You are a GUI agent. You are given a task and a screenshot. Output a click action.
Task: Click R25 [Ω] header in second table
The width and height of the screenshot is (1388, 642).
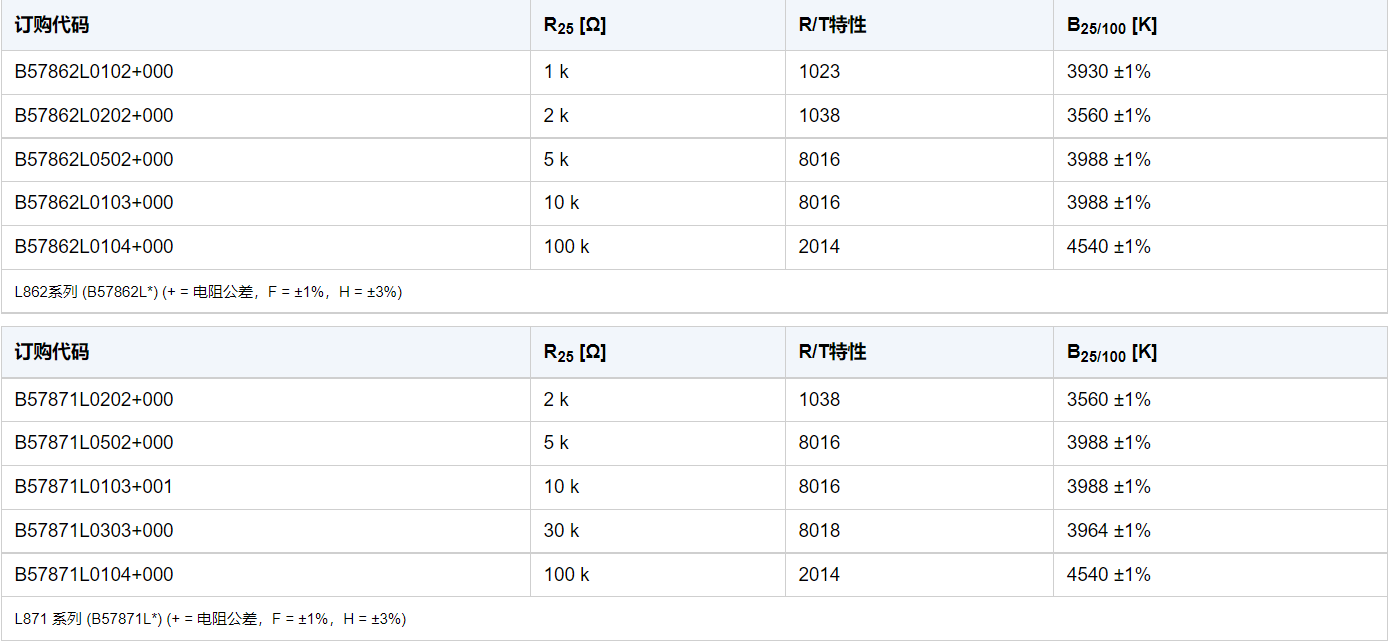[x=575, y=353]
